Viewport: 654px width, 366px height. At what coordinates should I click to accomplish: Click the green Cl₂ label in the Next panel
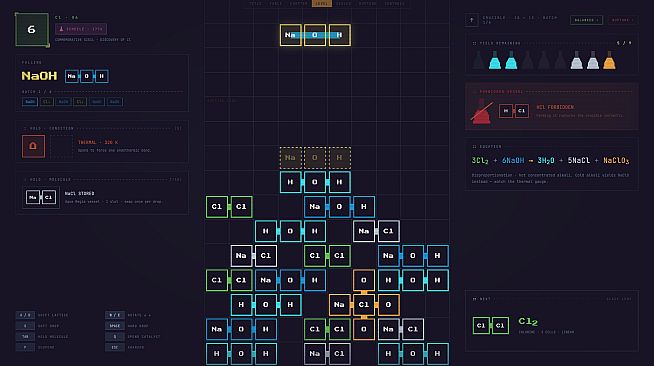528,321
